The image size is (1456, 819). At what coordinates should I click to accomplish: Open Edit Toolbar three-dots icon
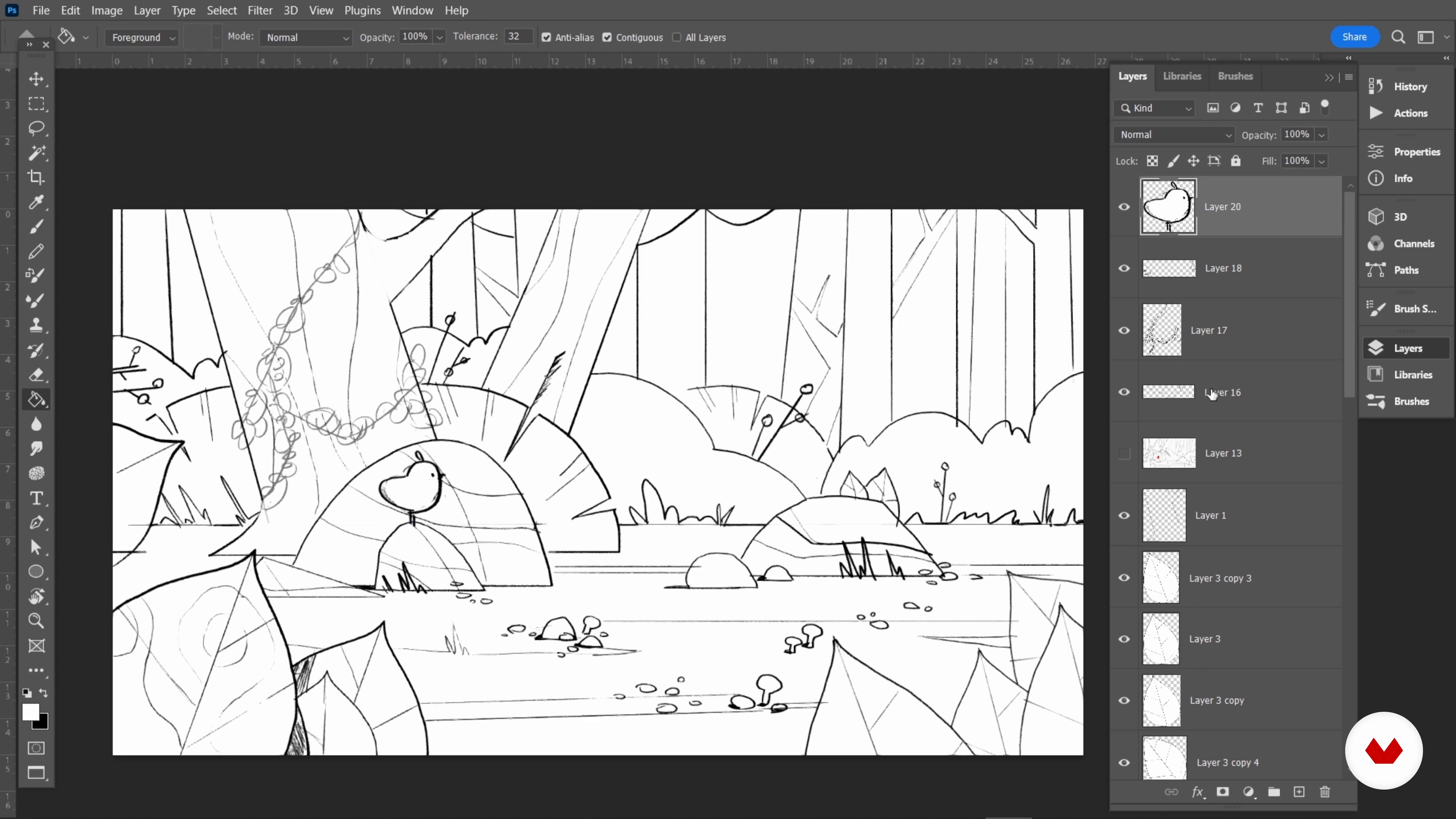pos(37,670)
